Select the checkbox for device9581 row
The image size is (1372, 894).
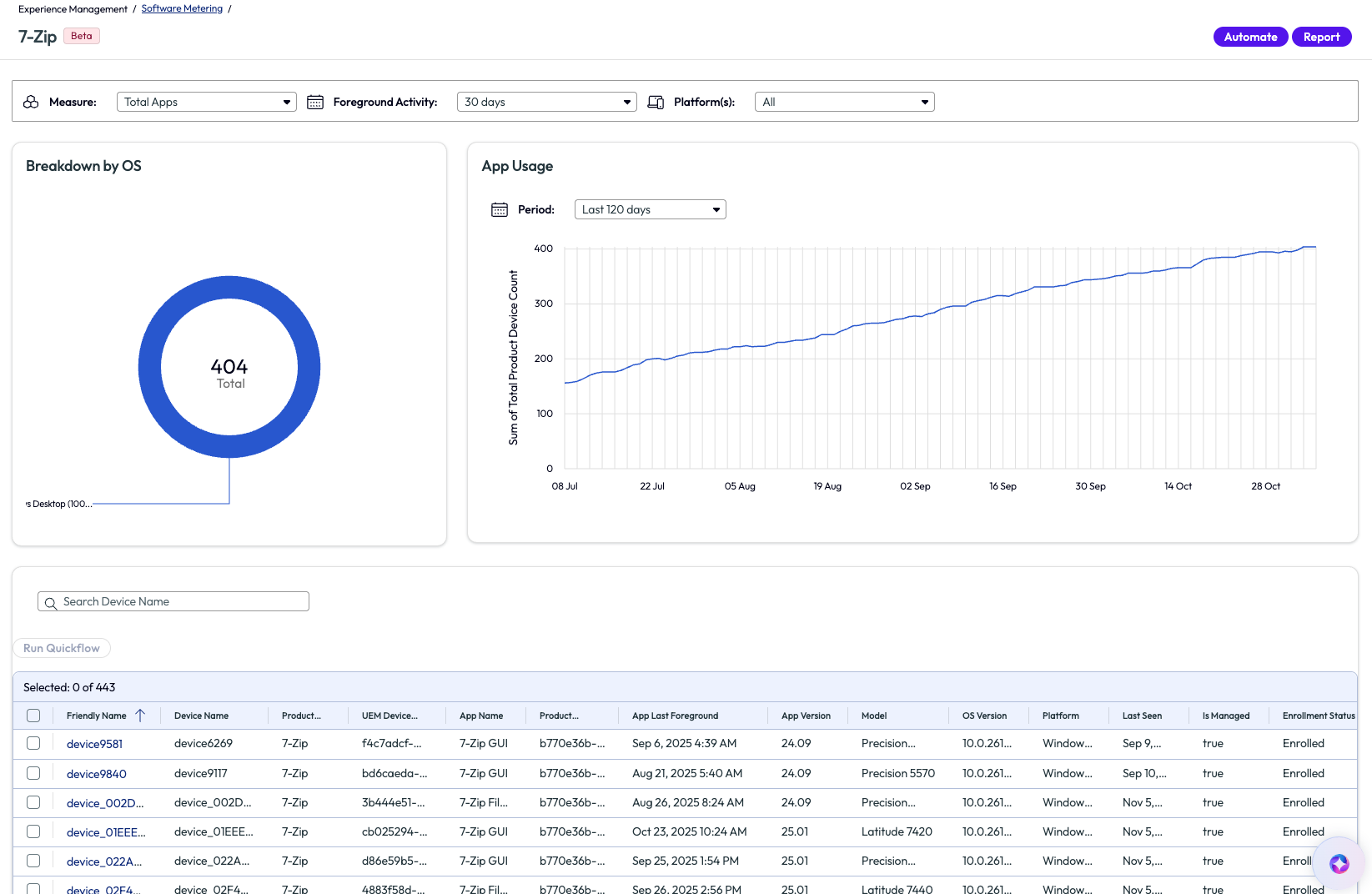[33, 743]
